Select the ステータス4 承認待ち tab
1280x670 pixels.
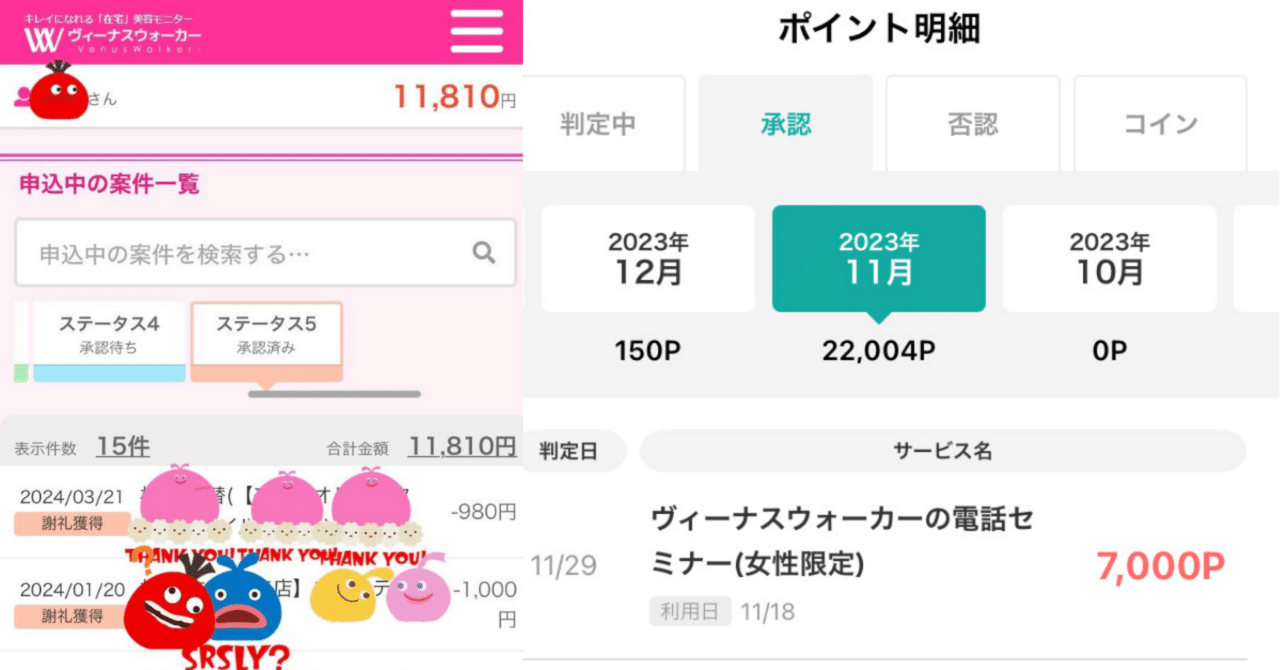coord(110,335)
